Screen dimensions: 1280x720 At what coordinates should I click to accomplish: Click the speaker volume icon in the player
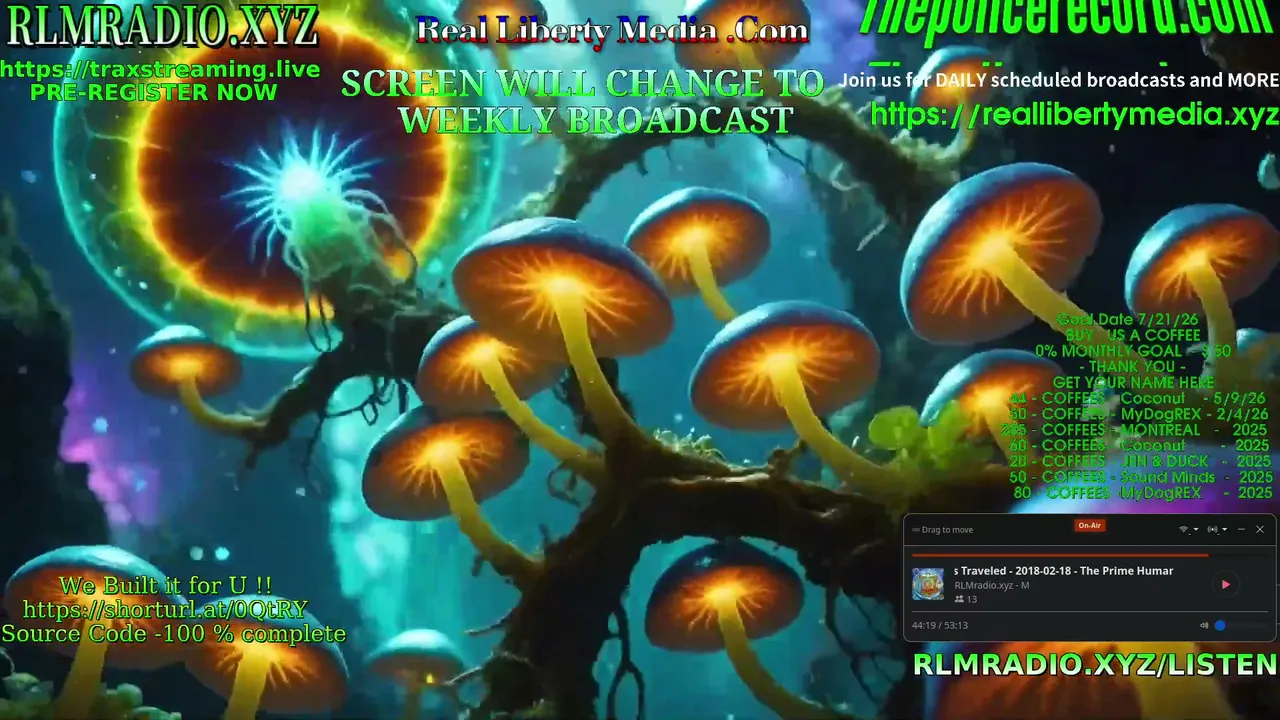point(1204,626)
